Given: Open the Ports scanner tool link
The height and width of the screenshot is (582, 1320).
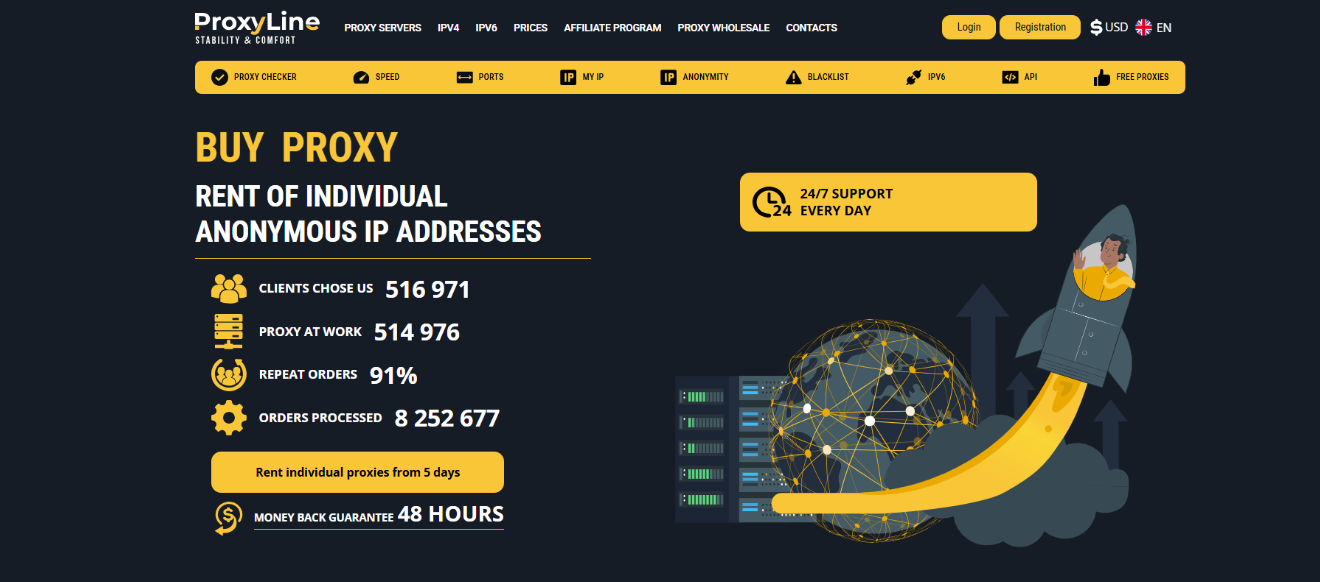Looking at the screenshot, I should [x=480, y=77].
